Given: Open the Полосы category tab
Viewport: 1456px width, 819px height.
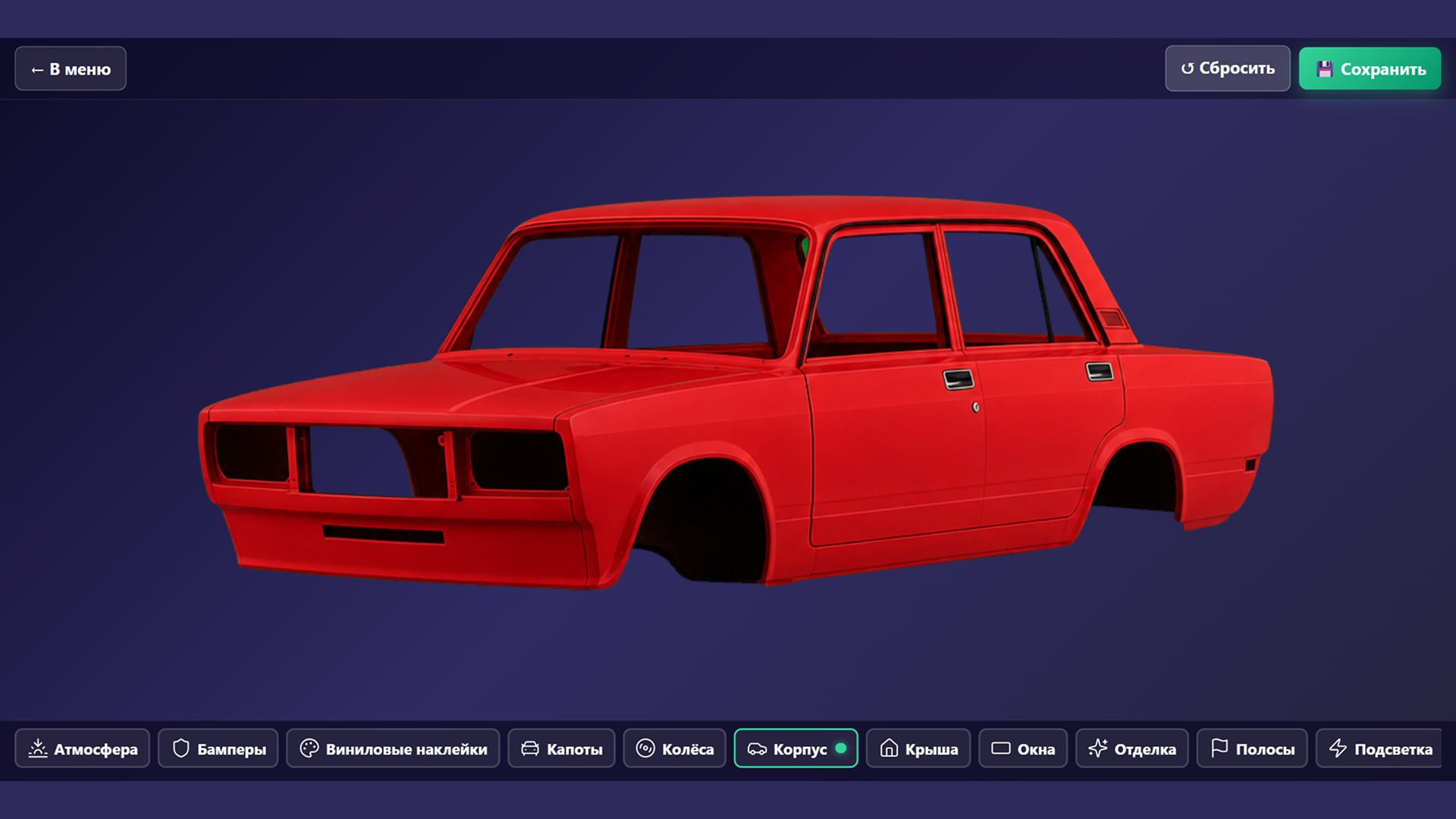Looking at the screenshot, I should pyautogui.click(x=1252, y=748).
